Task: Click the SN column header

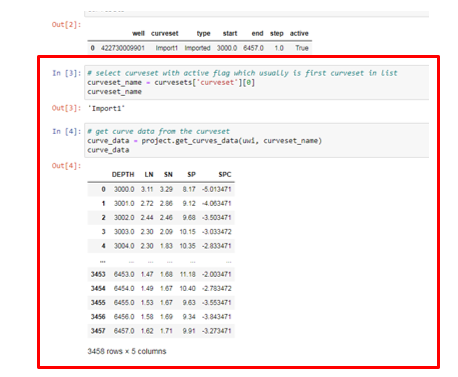Action: click(168, 174)
